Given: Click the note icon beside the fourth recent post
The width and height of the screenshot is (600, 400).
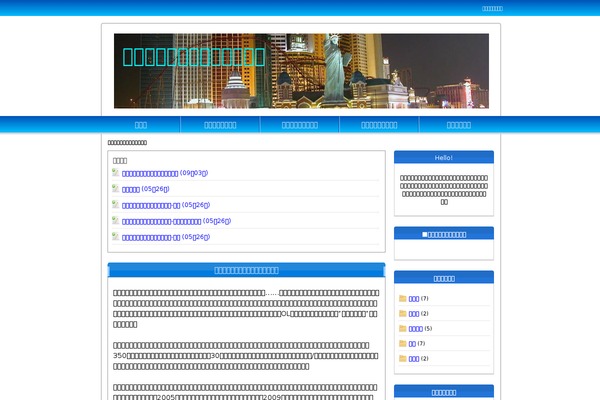Looking at the screenshot, I should tap(115, 220).
